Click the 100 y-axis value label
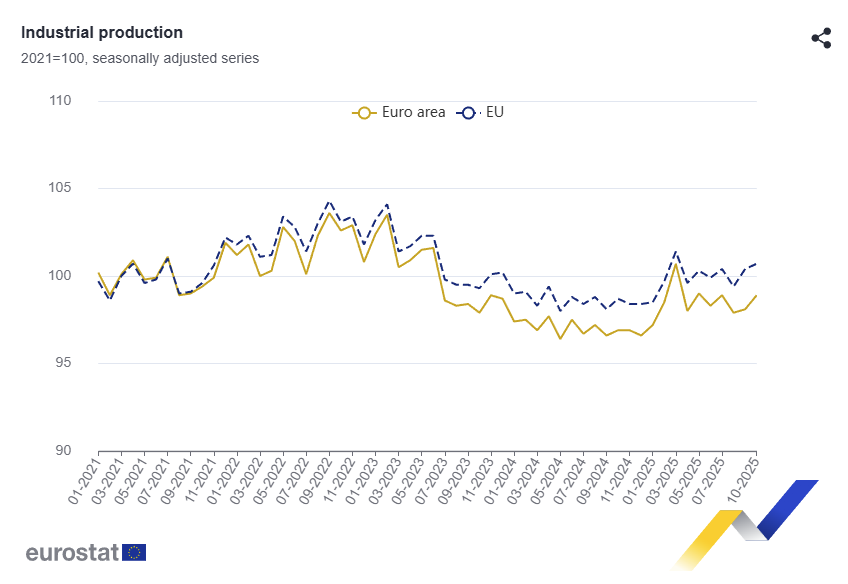The image size is (848, 584). (59, 275)
